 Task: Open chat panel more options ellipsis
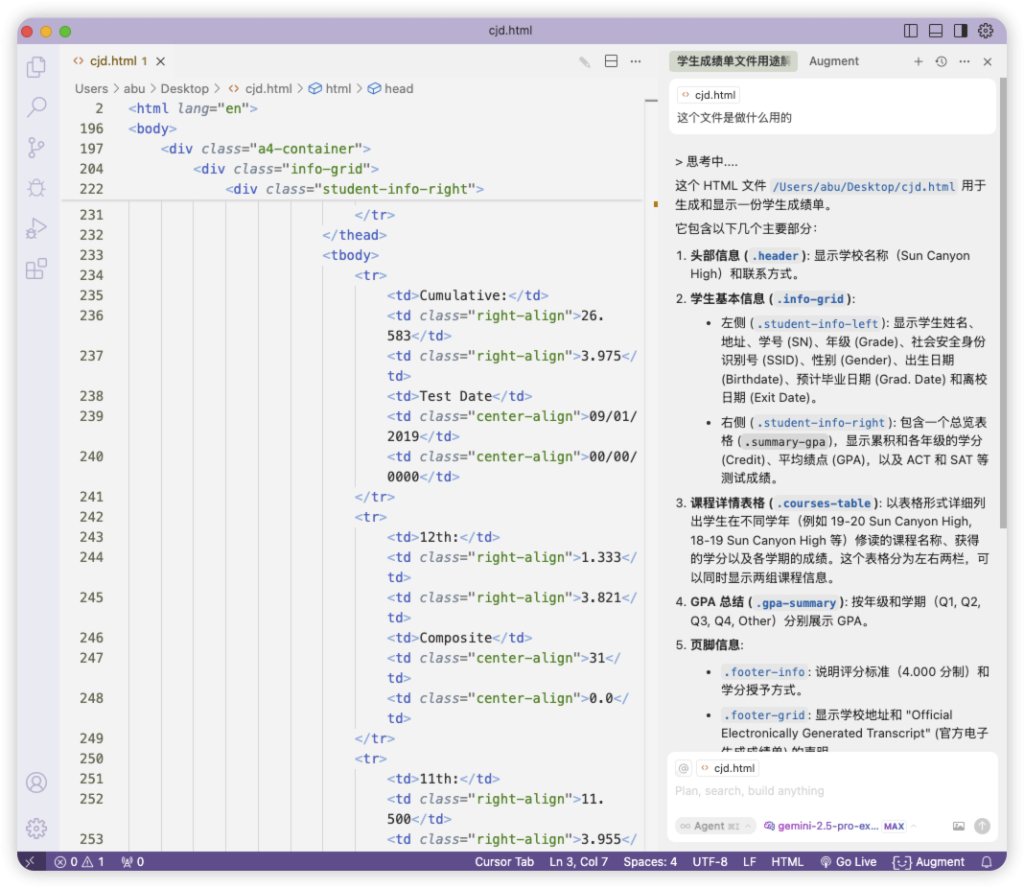click(x=965, y=61)
